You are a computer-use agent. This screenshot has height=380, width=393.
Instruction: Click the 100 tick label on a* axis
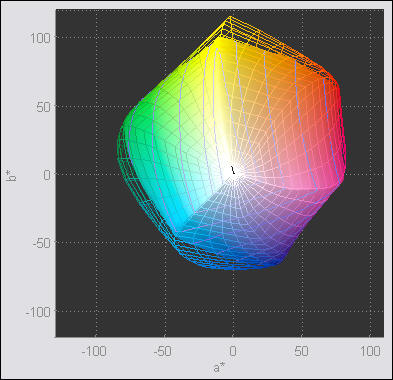[370, 351]
